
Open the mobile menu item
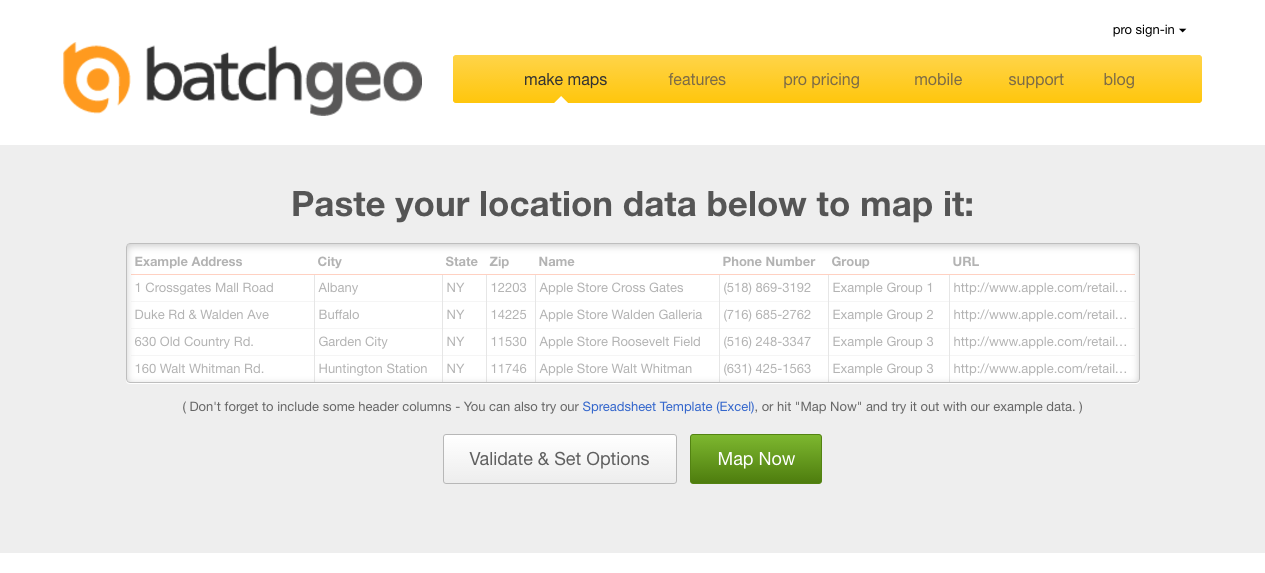pyautogui.click(x=938, y=79)
